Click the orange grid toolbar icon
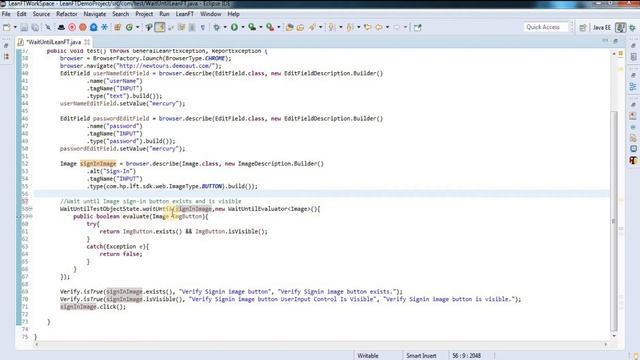The width and height of the screenshot is (640, 360). 118,27
